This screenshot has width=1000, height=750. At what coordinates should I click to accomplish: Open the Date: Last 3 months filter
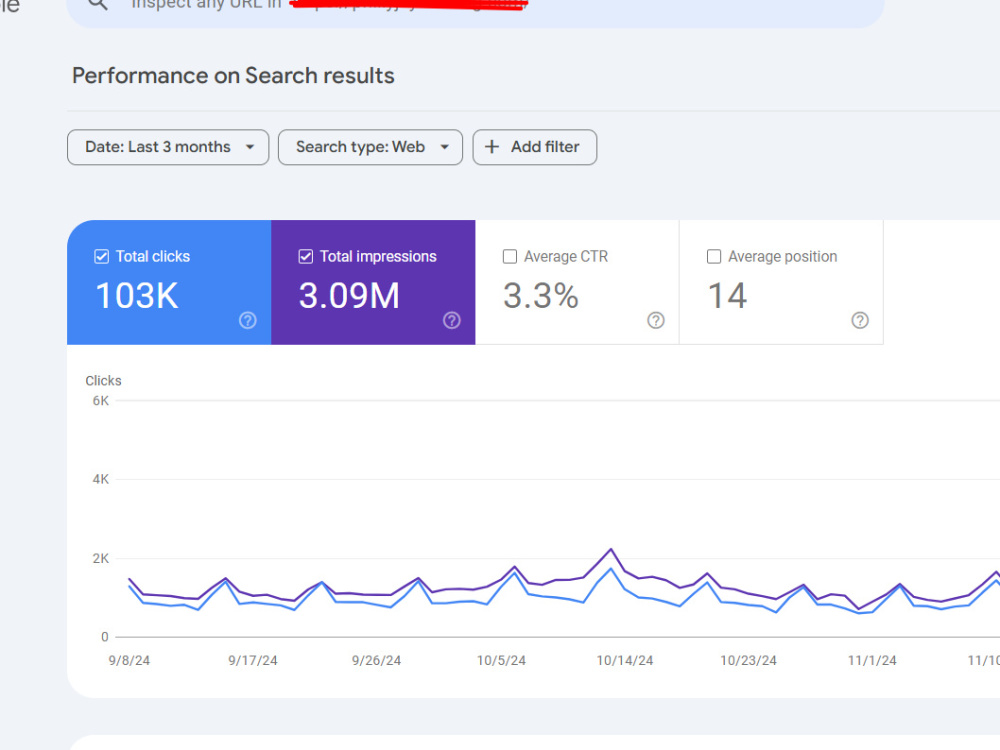point(168,147)
